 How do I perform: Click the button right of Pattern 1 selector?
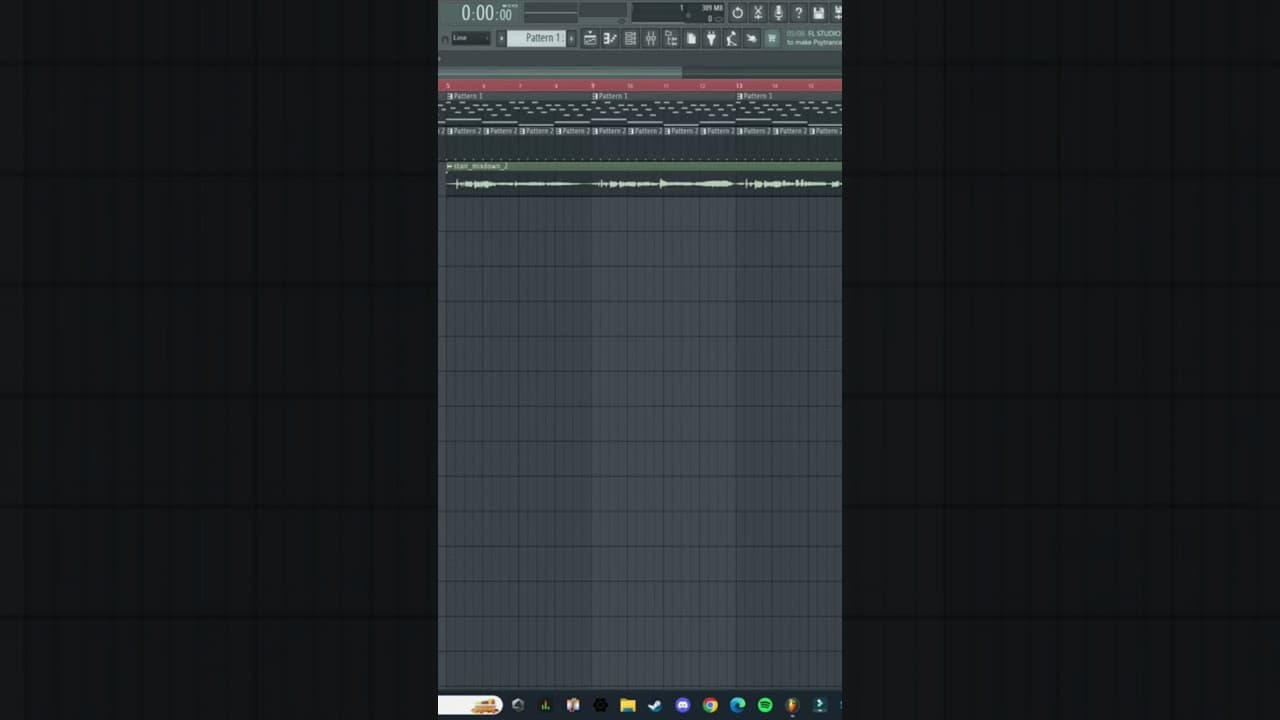[x=572, y=38]
